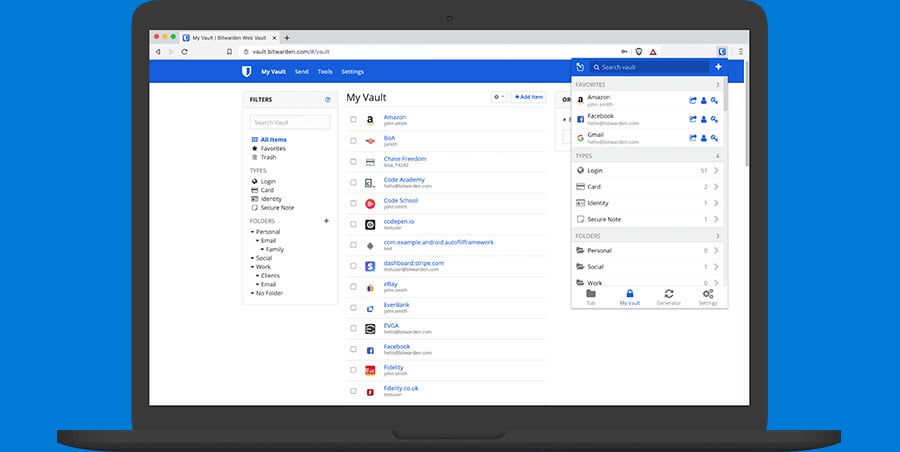Viewport: 900px width, 452px height.
Task: Add a new folder with the Folders plus icon
Action: tap(327, 221)
